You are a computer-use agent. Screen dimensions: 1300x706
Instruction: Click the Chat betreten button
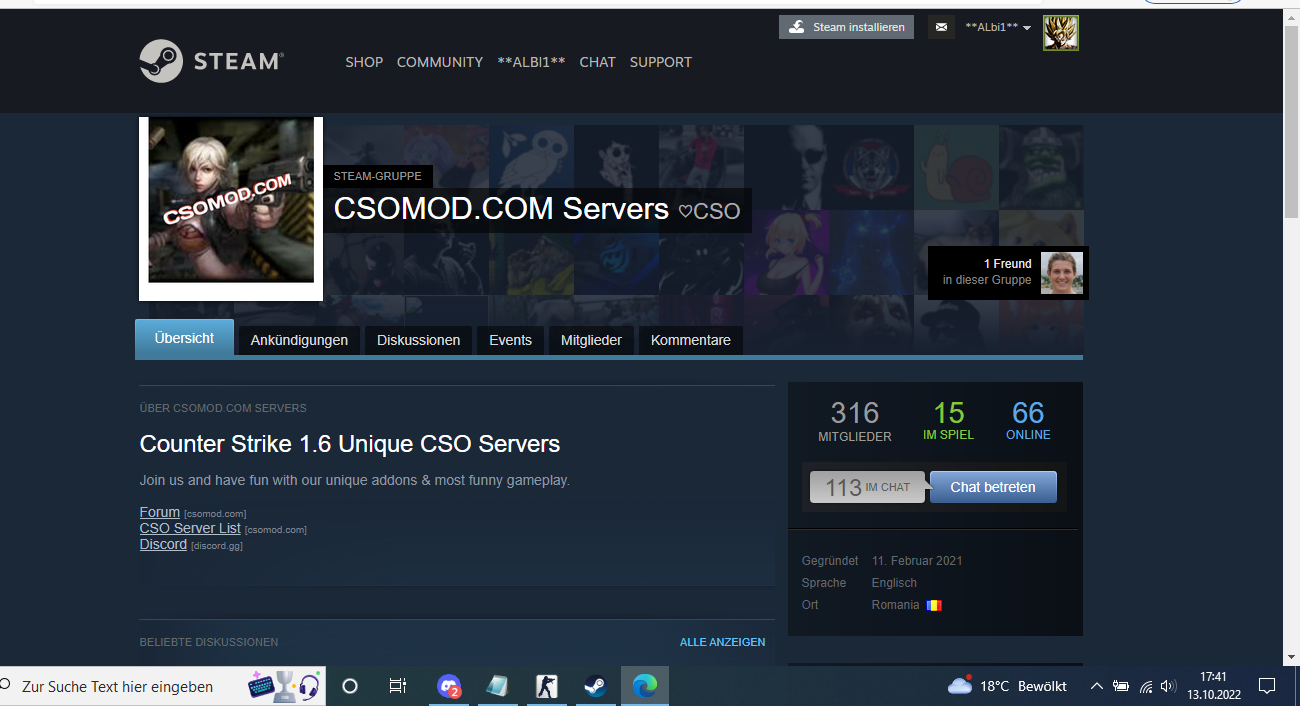tap(992, 487)
